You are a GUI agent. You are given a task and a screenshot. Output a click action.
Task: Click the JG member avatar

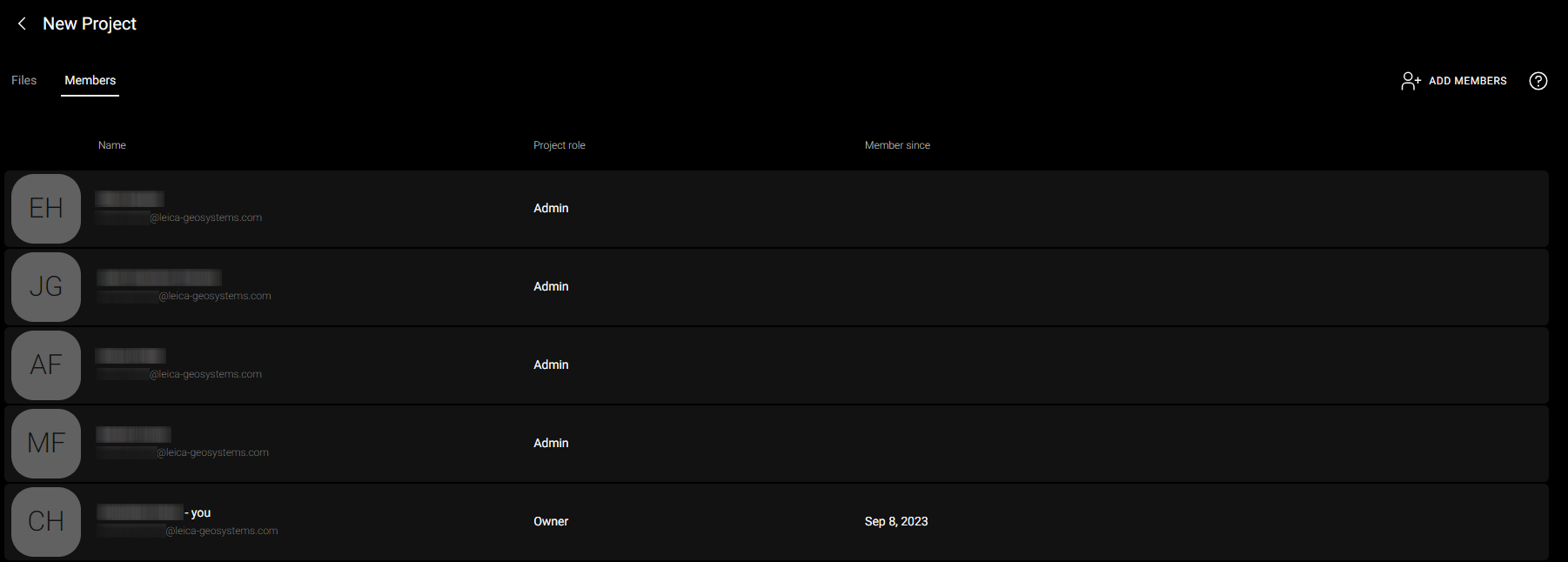[x=46, y=287]
